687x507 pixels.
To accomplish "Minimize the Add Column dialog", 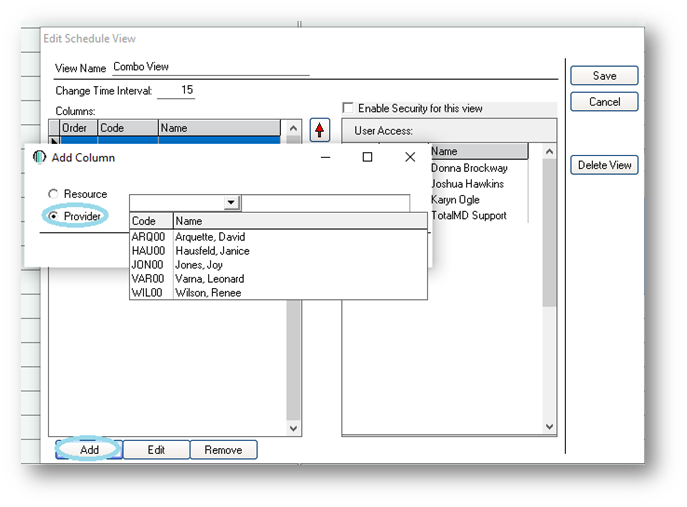I will point(325,157).
